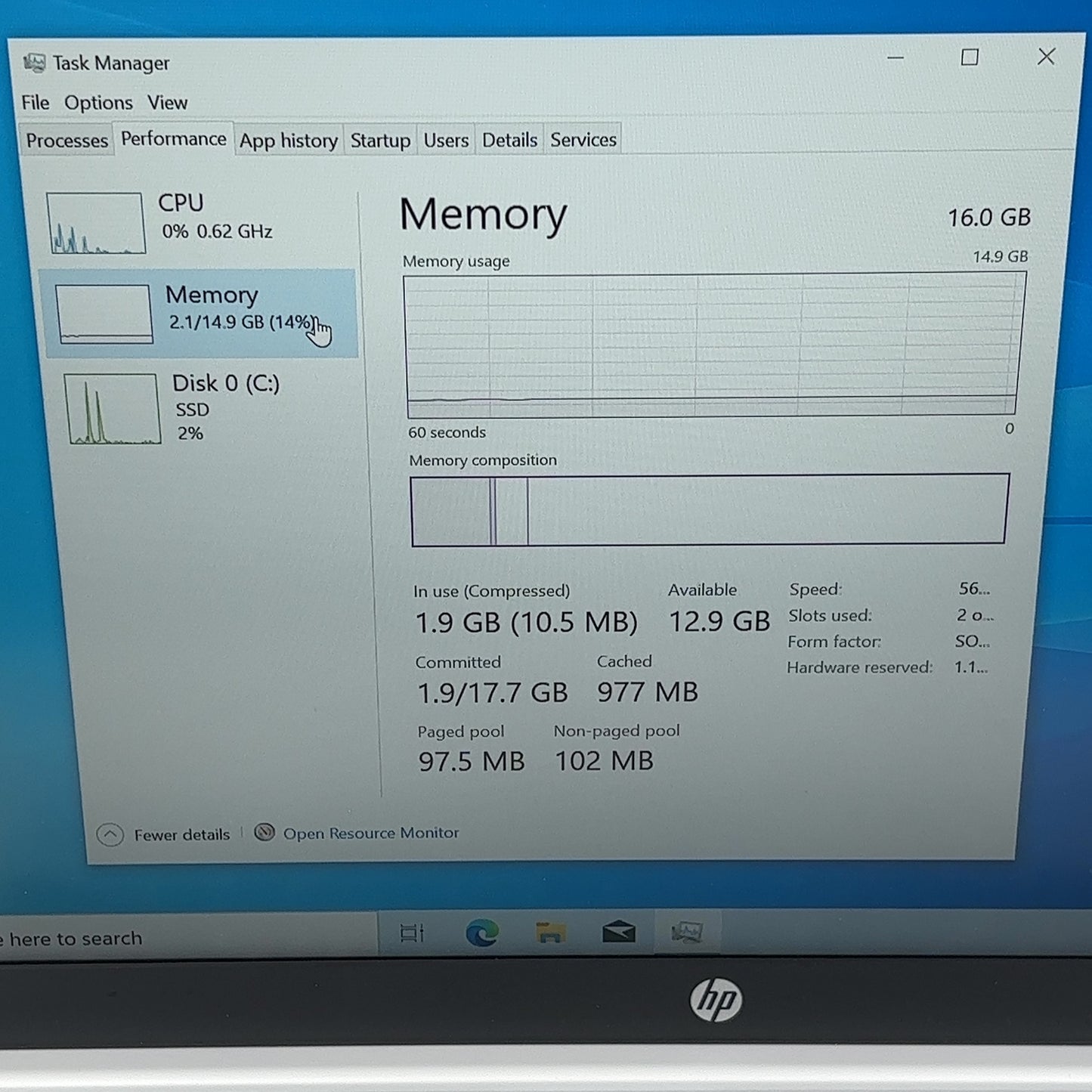Viewport: 1092px width, 1092px height.
Task: Click the 16.0 GB total memory value
Action: coord(988,218)
